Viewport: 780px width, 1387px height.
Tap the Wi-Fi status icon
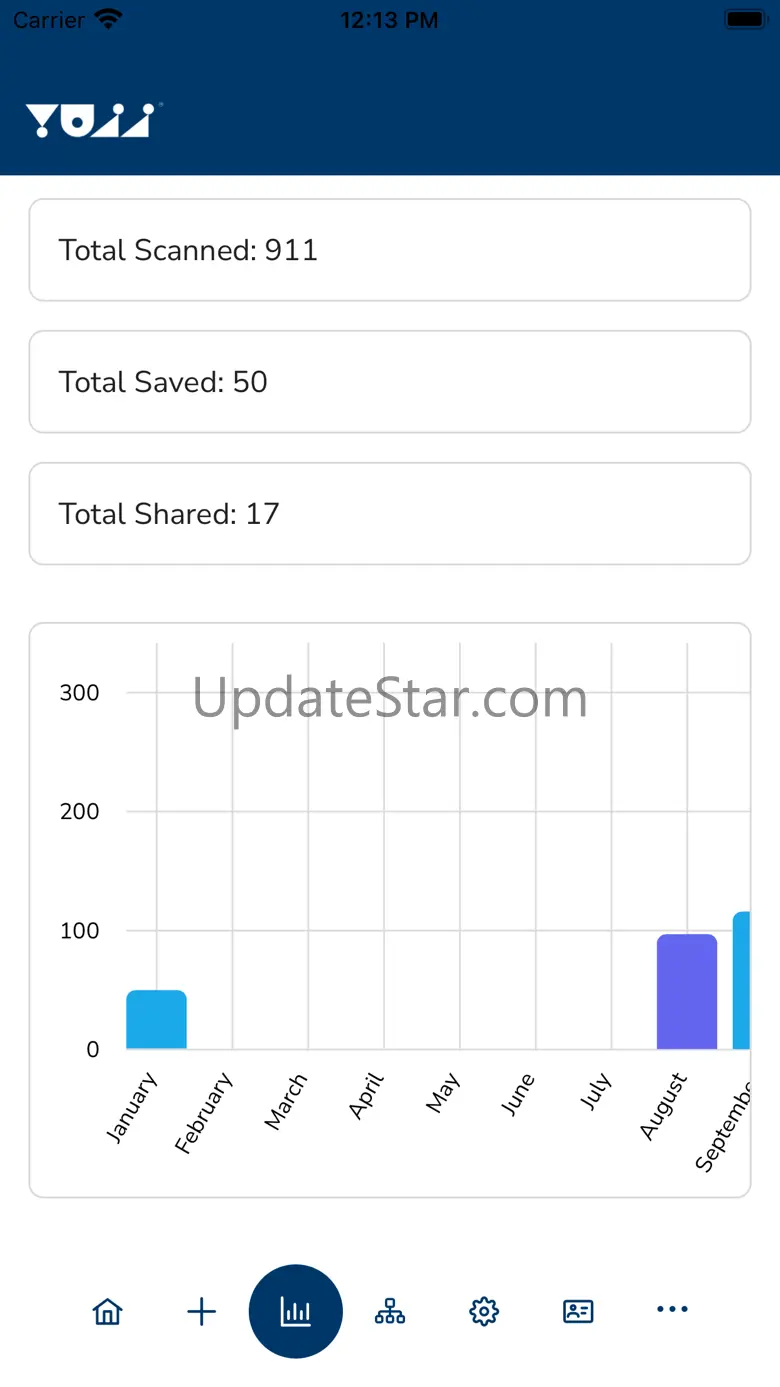click(108, 19)
